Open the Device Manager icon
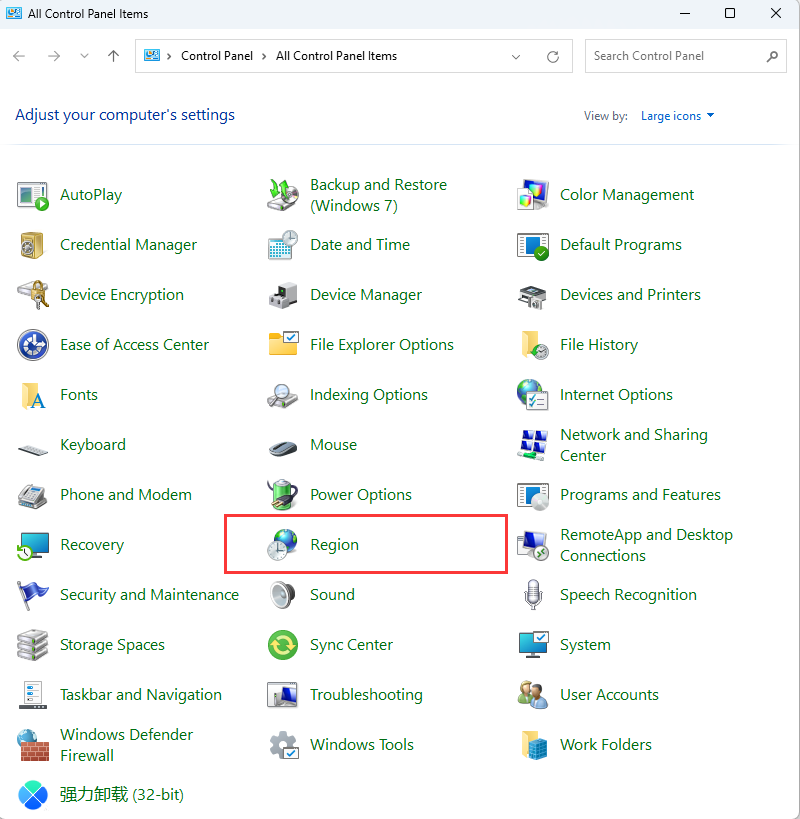The width and height of the screenshot is (800, 819). tap(283, 295)
